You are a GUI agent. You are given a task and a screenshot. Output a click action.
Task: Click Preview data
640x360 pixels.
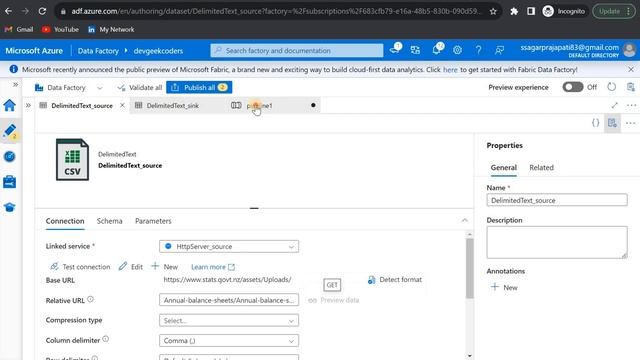pyautogui.click(x=334, y=300)
